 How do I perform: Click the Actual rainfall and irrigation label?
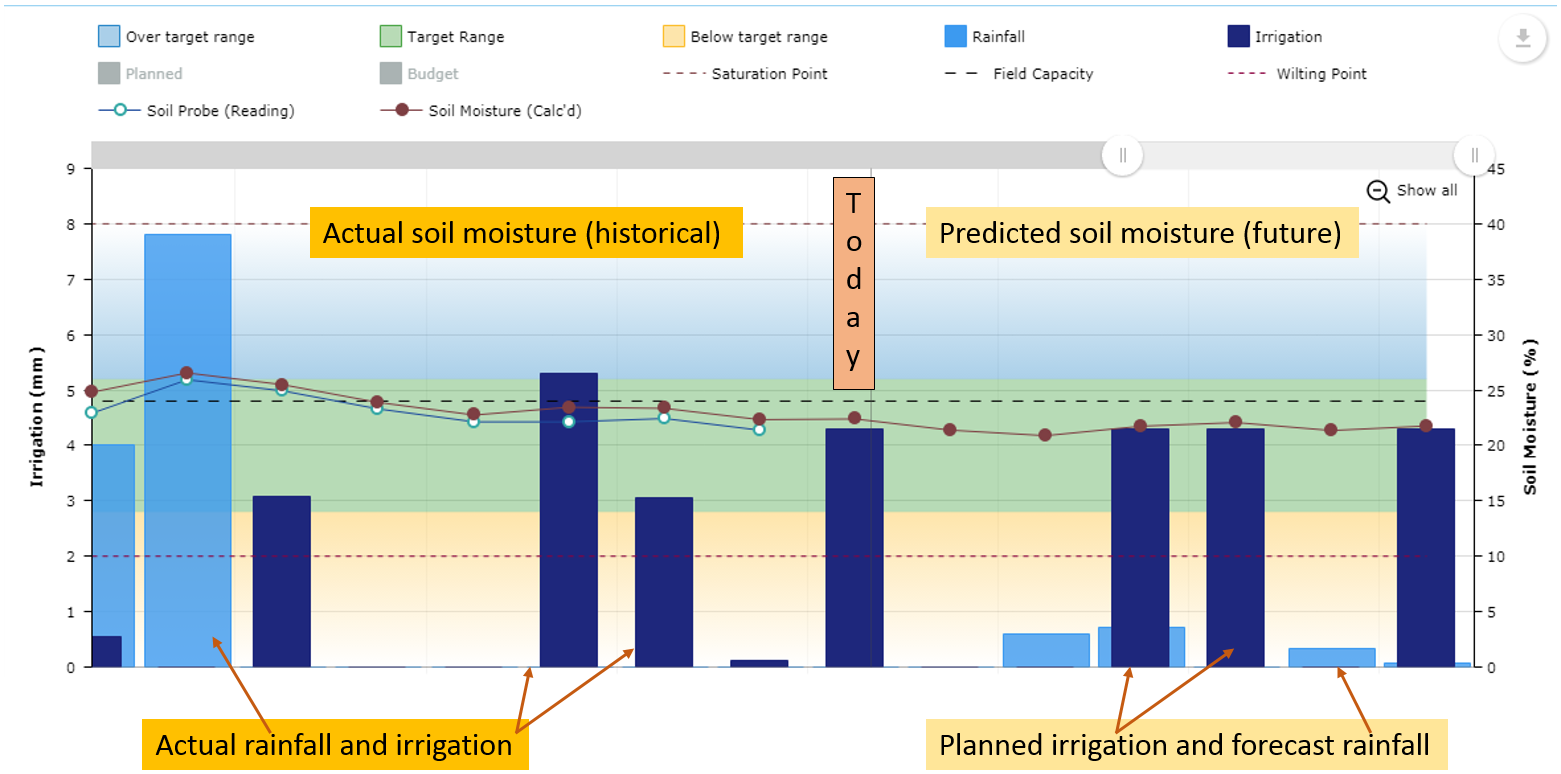point(333,744)
